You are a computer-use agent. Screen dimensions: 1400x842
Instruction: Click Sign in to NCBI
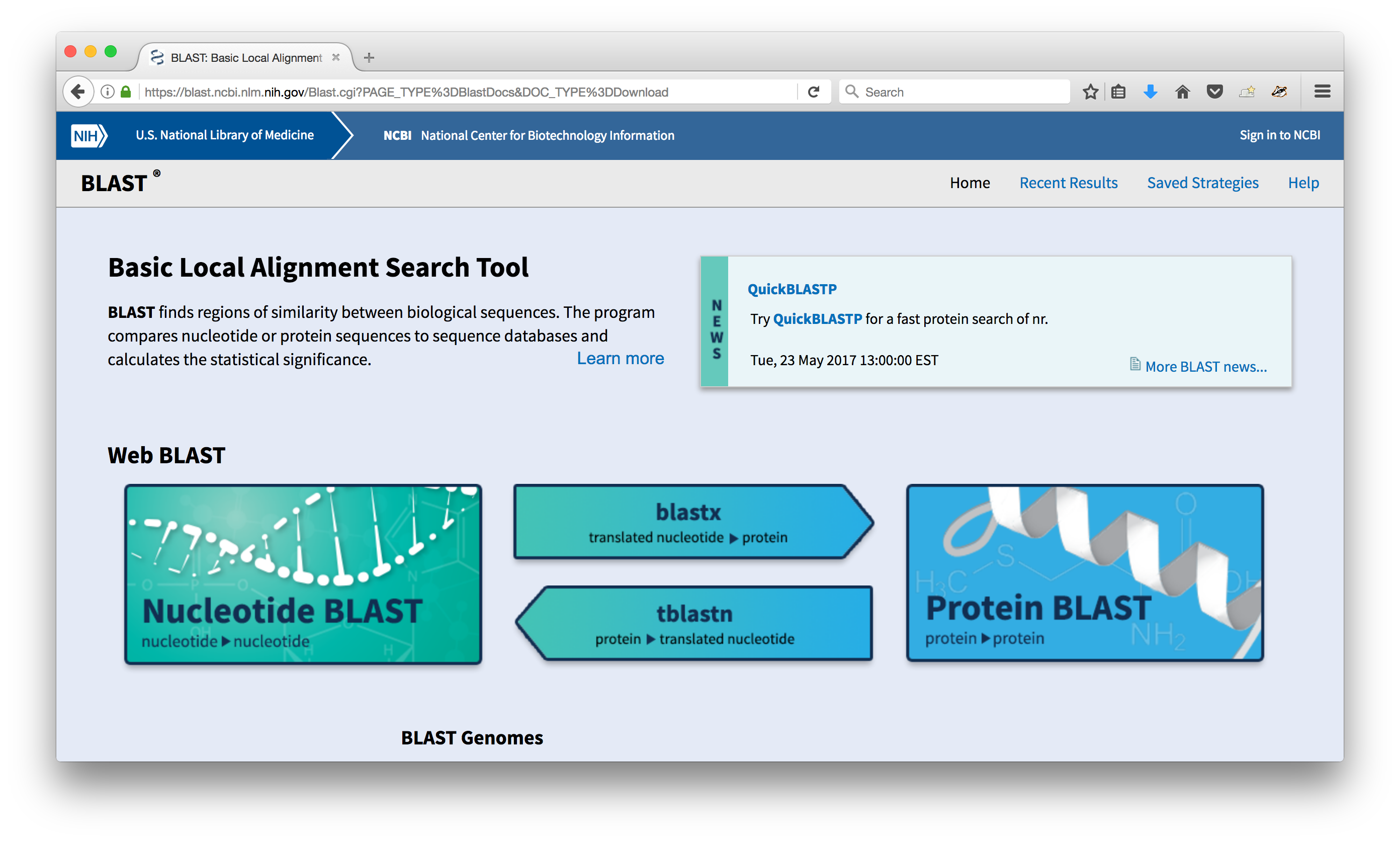[1279, 135]
